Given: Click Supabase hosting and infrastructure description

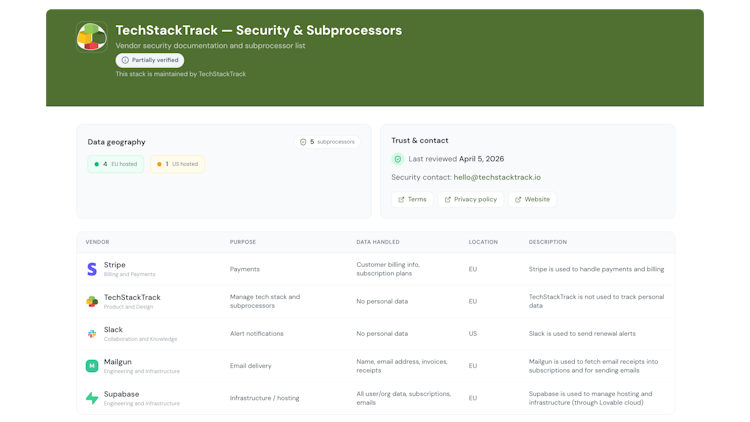Looking at the screenshot, I should point(590,398).
